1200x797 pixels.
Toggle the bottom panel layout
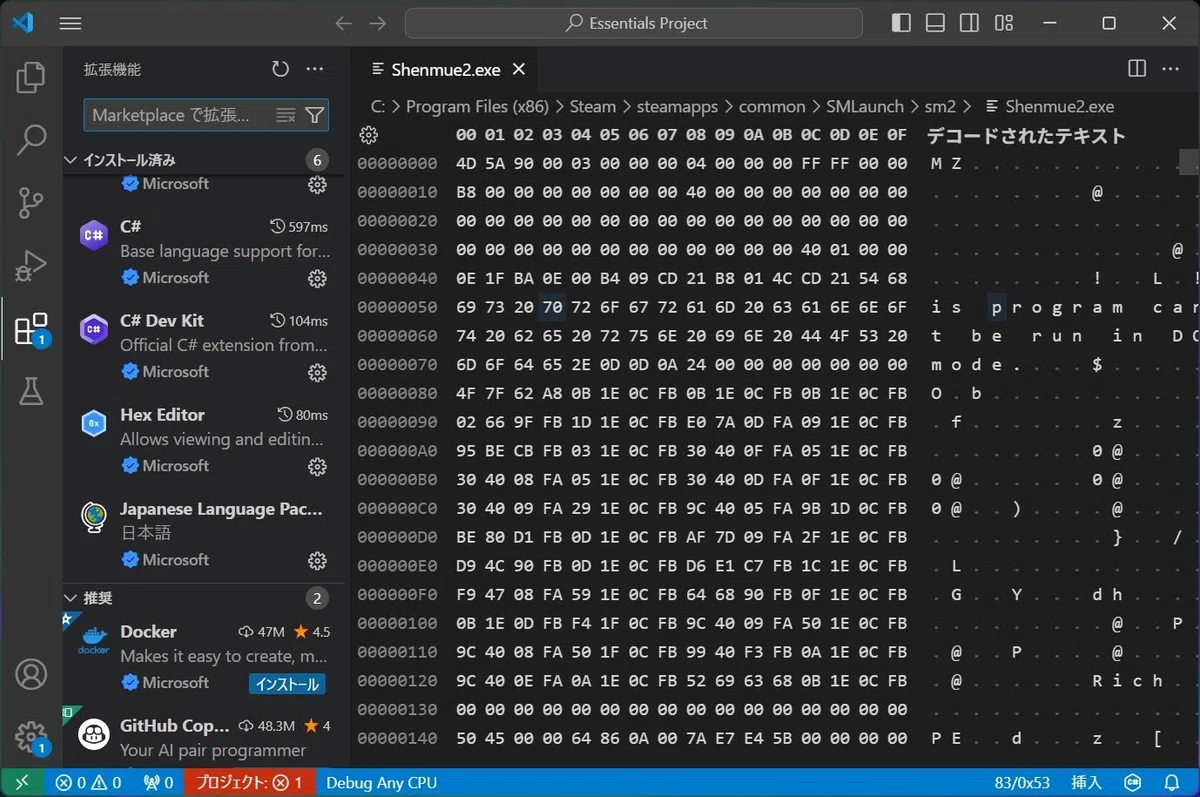click(935, 23)
